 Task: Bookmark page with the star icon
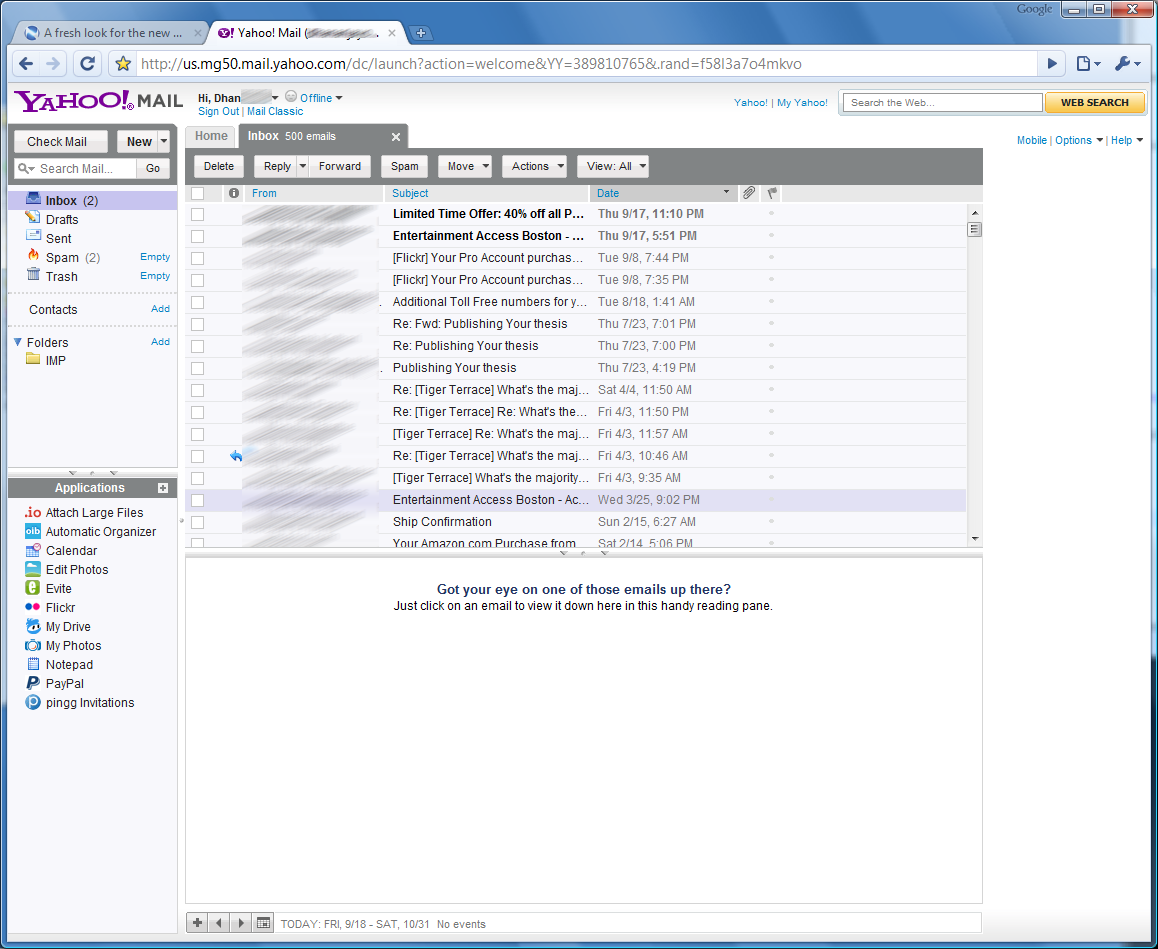[x=123, y=64]
